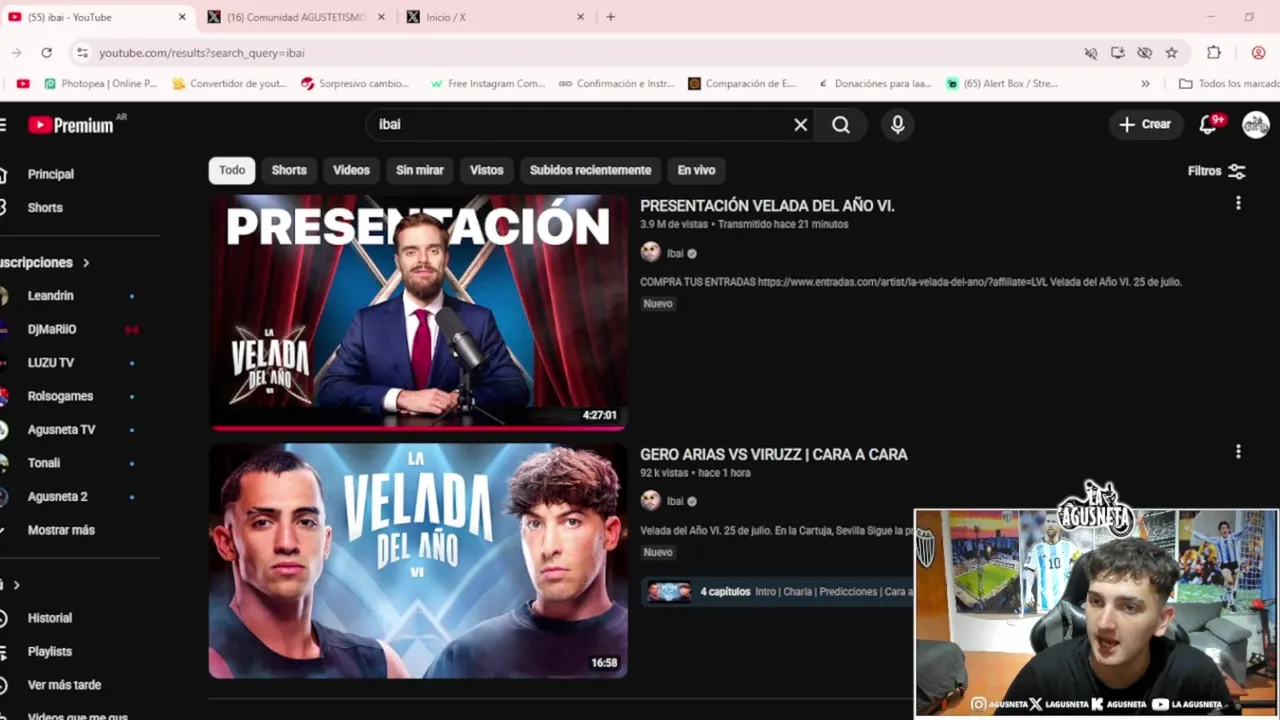Open Photopea bookmark in bookmarks bar
The height and width of the screenshot is (720, 1280).
pyautogui.click(x=100, y=84)
